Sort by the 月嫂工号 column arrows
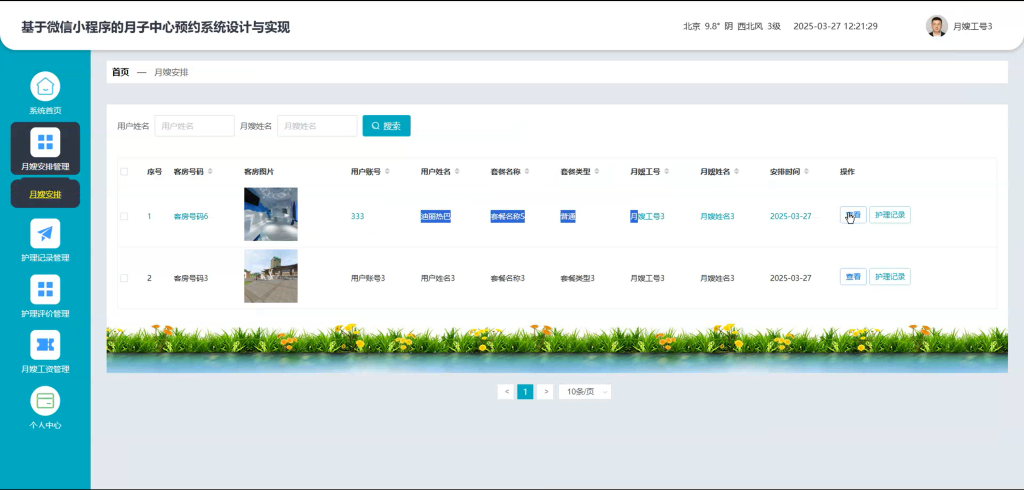This screenshot has width=1024, height=490. click(666, 172)
